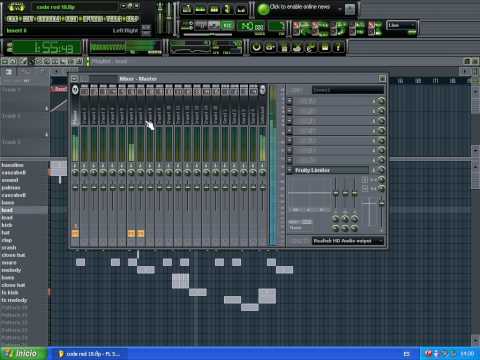Screen dimensions: 480x360
Task: Click the fifth shortcut icon above transport
Action: point(241,9)
